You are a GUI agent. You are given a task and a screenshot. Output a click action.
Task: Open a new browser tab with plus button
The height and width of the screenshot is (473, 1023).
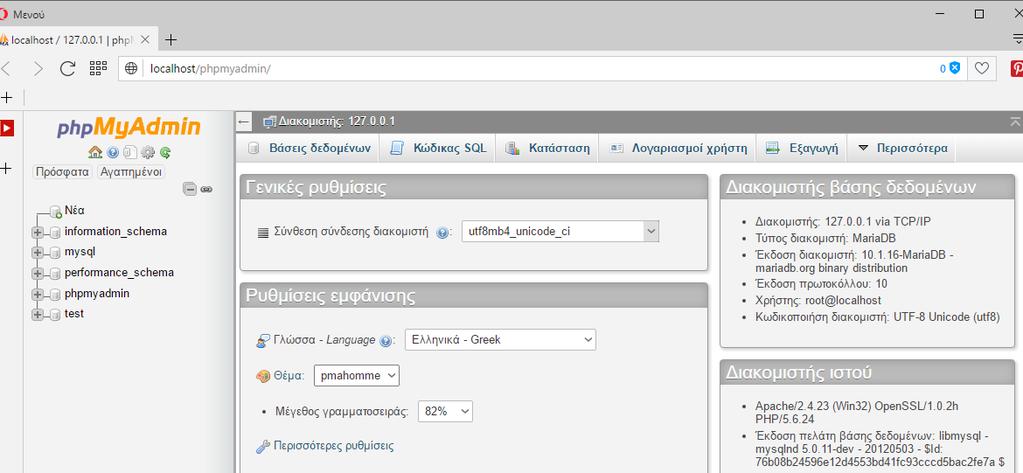click(170, 40)
